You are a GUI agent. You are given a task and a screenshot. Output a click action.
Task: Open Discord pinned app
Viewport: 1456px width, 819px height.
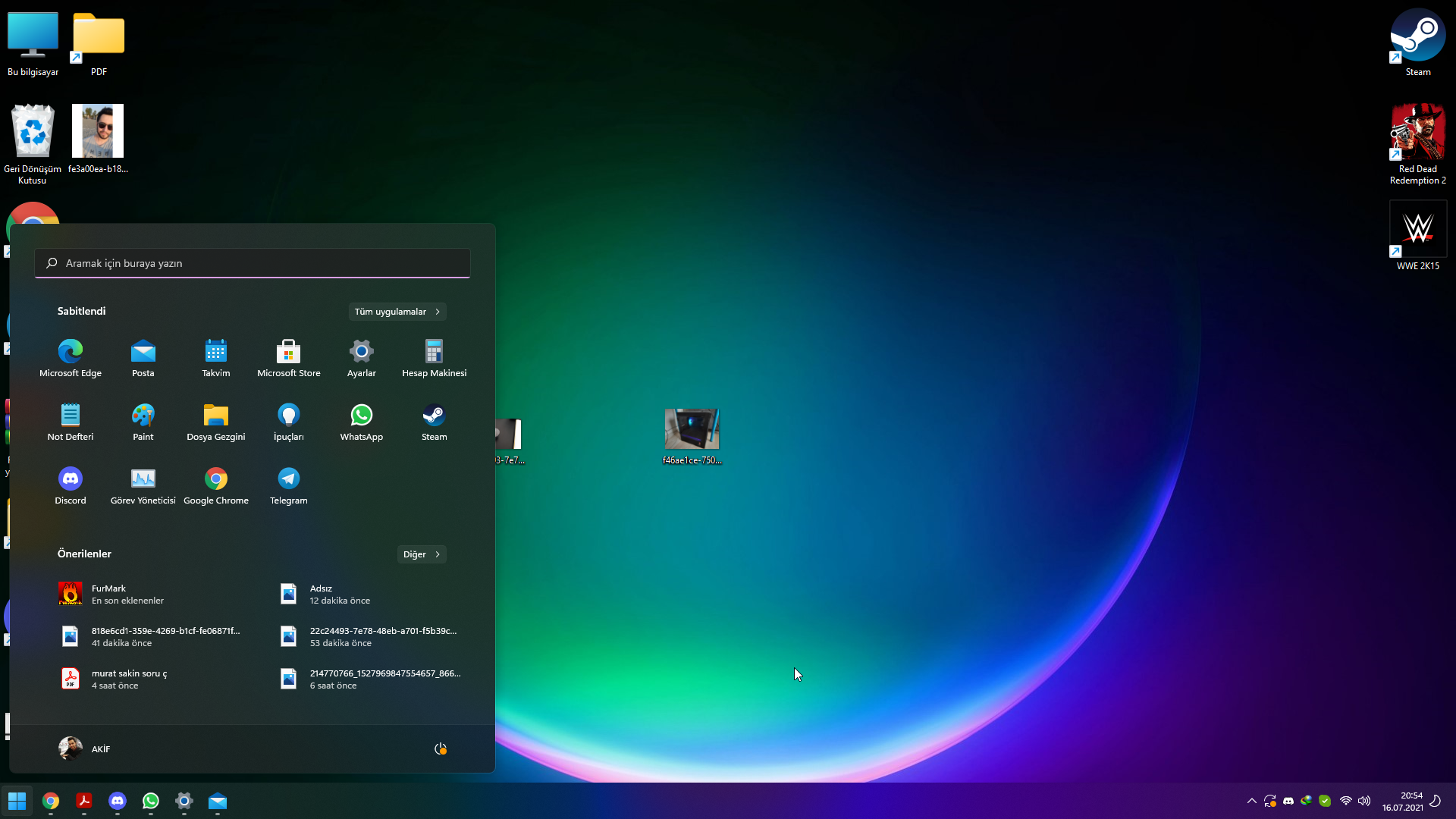coord(71,485)
